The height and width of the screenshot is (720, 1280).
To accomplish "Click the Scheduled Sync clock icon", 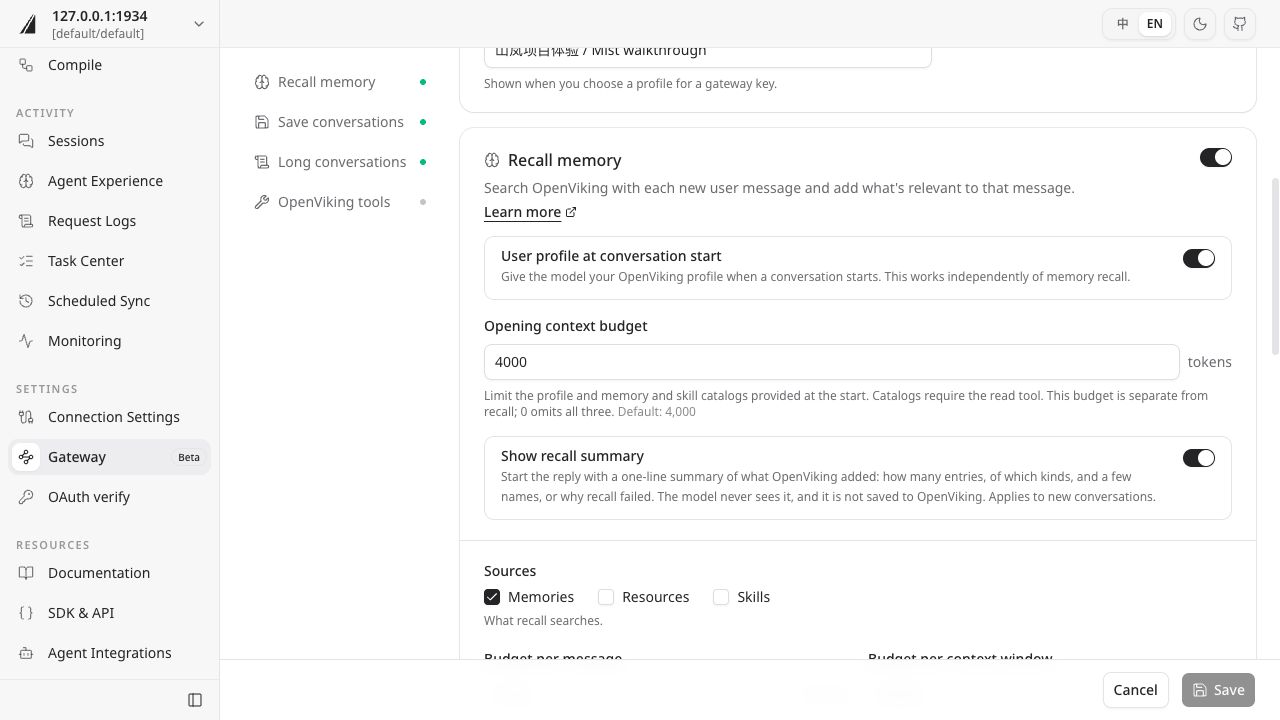I will 27,301.
